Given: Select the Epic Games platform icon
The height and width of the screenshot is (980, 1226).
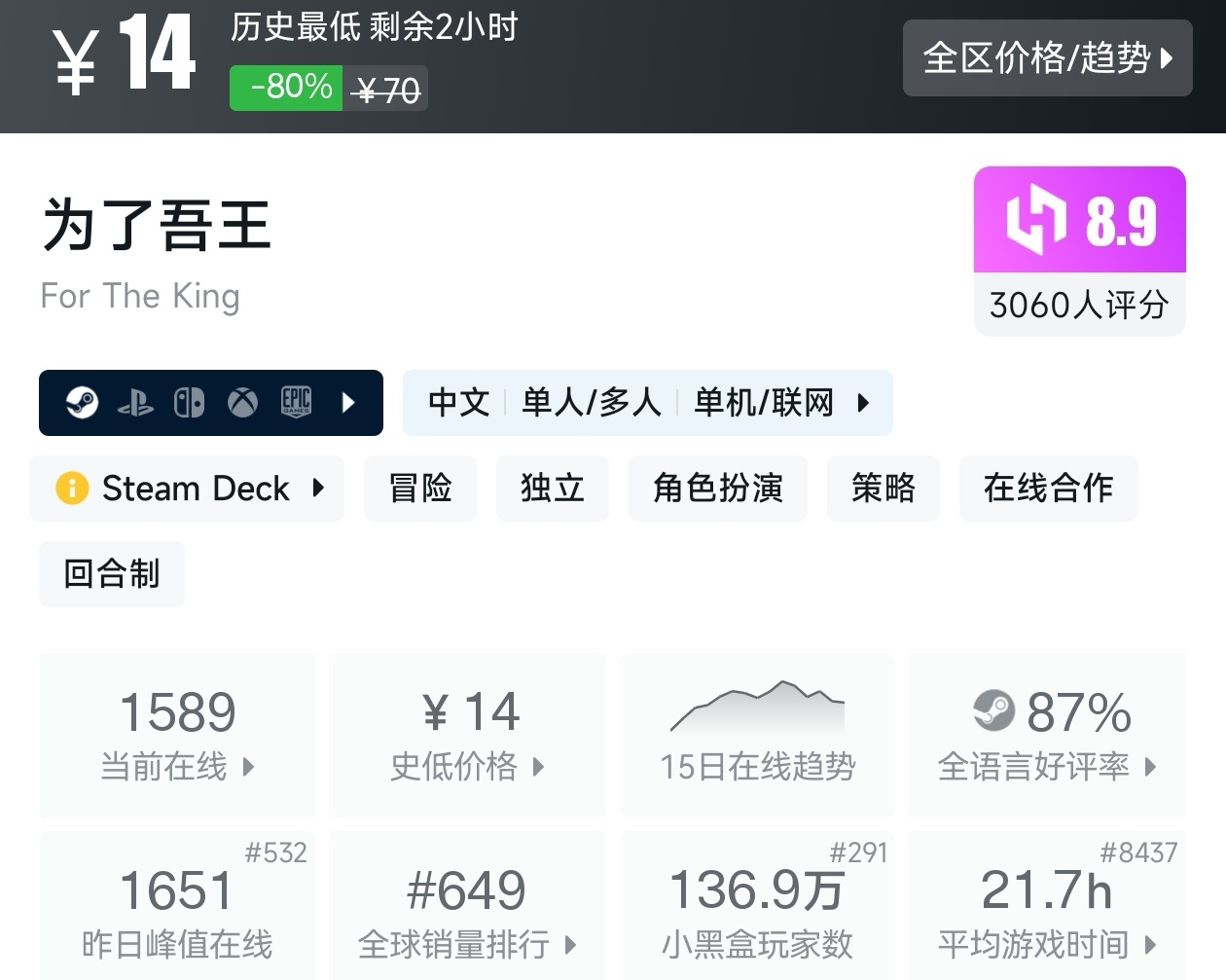Looking at the screenshot, I should coord(296,401).
